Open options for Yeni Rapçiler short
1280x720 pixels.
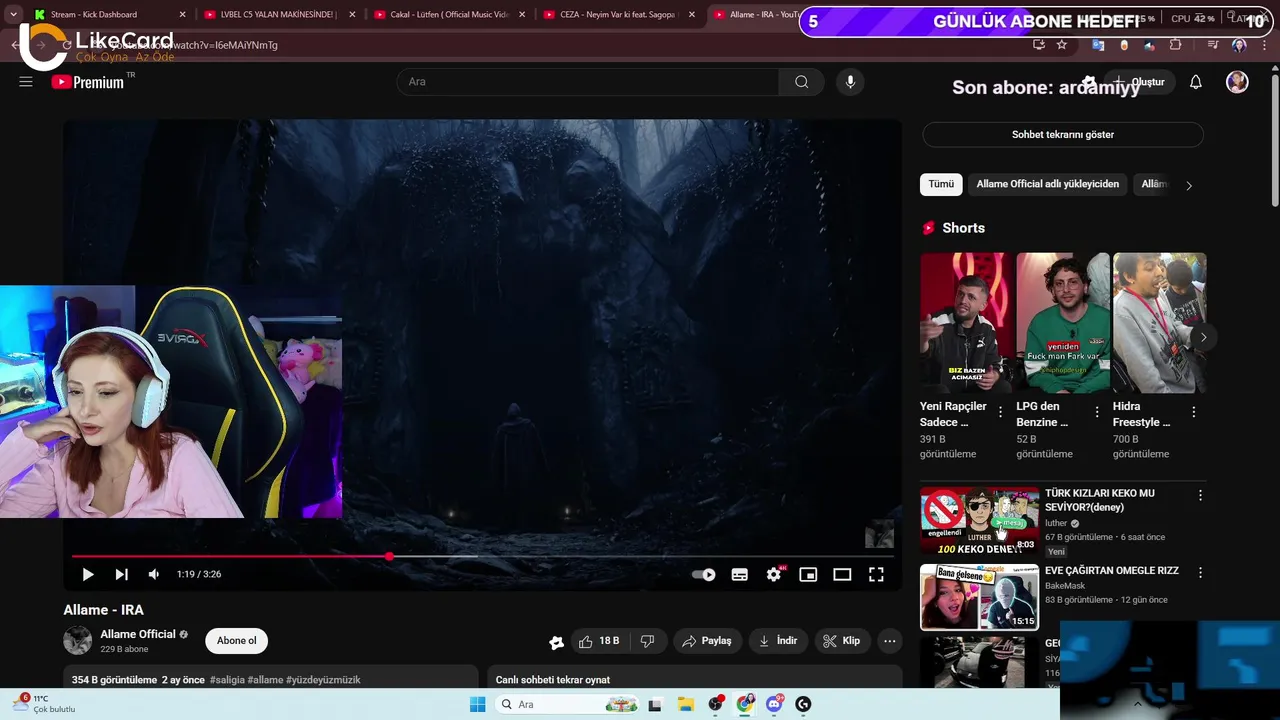pyautogui.click(x=1001, y=412)
